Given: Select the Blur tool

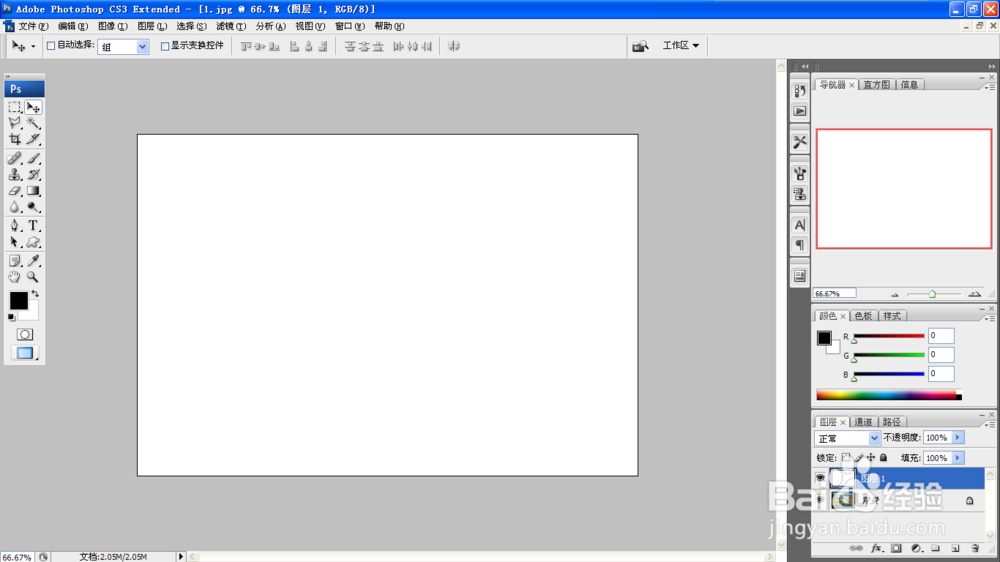Looking at the screenshot, I should pyautogui.click(x=15, y=207).
